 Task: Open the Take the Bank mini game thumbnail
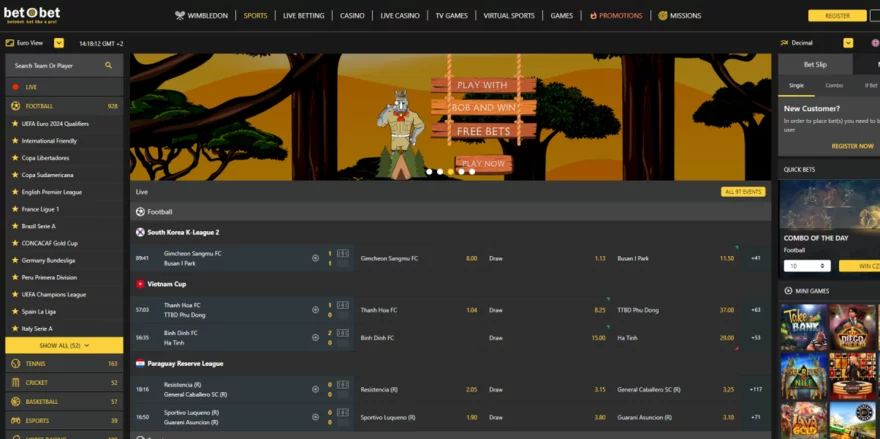802,326
